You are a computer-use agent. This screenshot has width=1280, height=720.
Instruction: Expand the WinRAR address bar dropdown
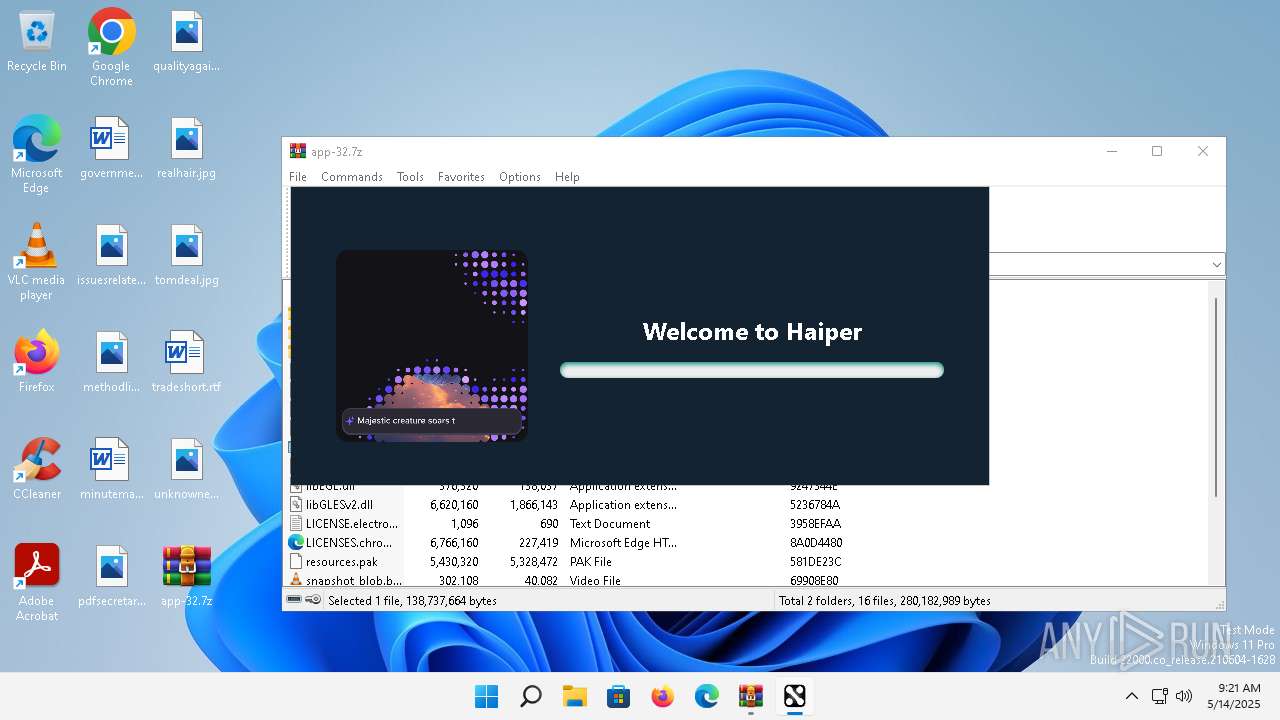pyautogui.click(x=1216, y=265)
